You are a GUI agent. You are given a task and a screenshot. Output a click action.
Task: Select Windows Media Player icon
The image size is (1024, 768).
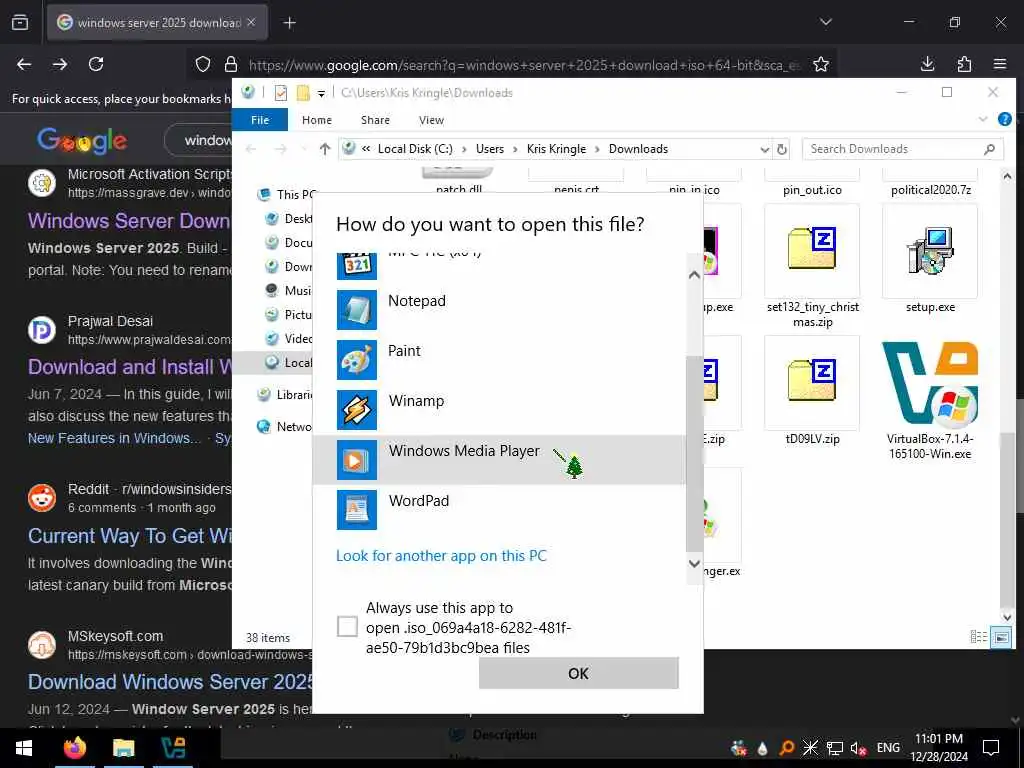(x=357, y=460)
